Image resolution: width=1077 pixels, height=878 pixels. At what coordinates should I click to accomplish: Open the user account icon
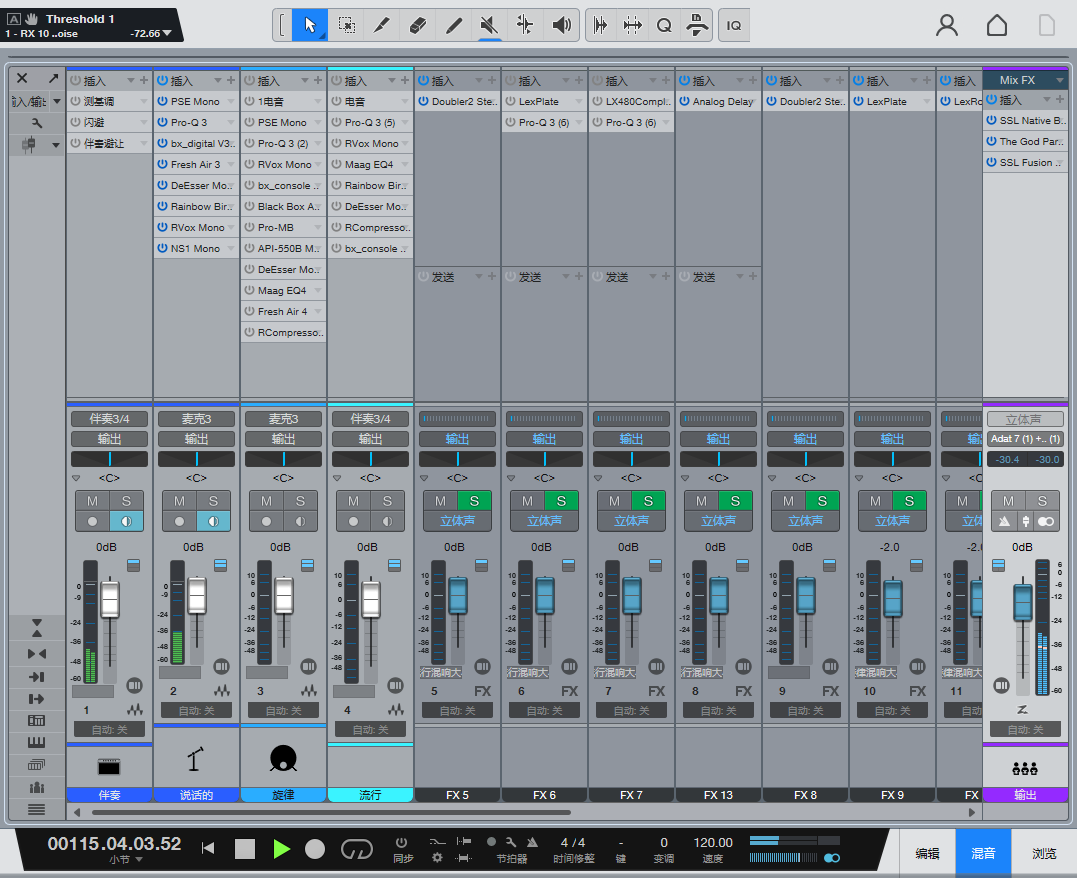[x=946, y=25]
